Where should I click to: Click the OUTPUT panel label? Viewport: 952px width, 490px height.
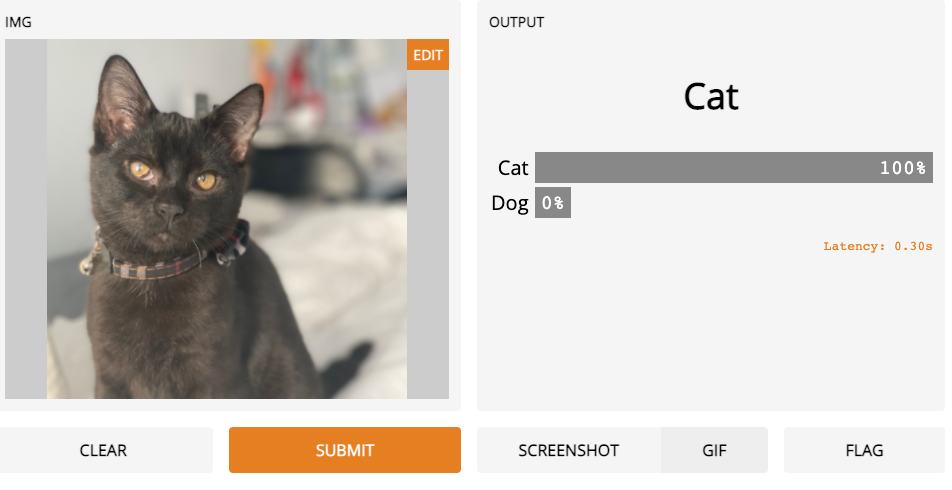click(x=516, y=22)
